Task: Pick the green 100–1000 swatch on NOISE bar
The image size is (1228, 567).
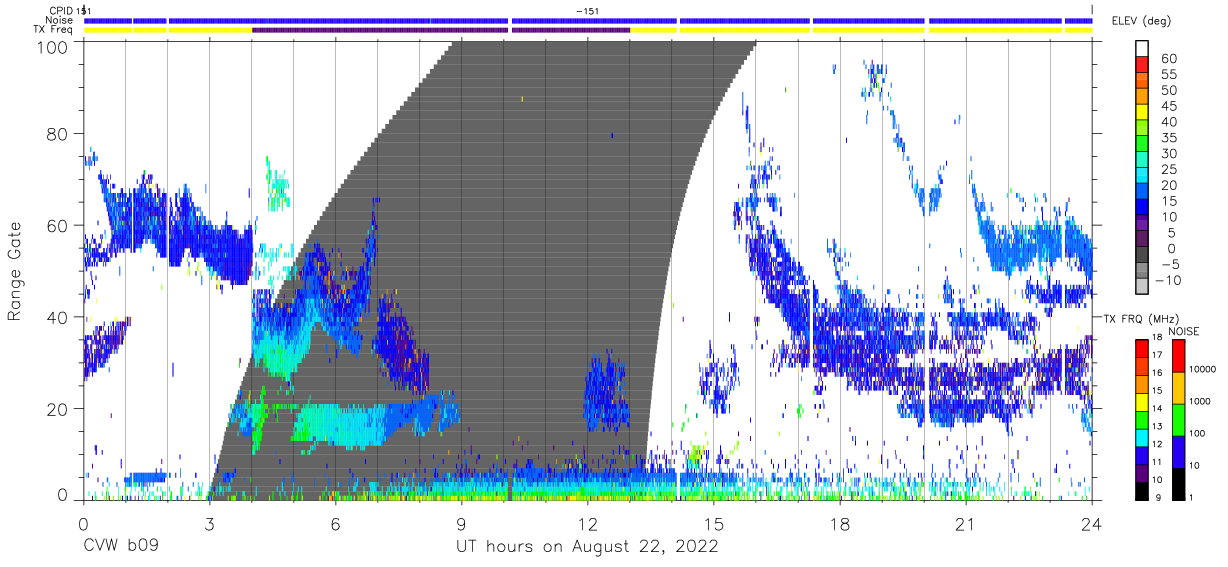Action: click(x=1180, y=419)
